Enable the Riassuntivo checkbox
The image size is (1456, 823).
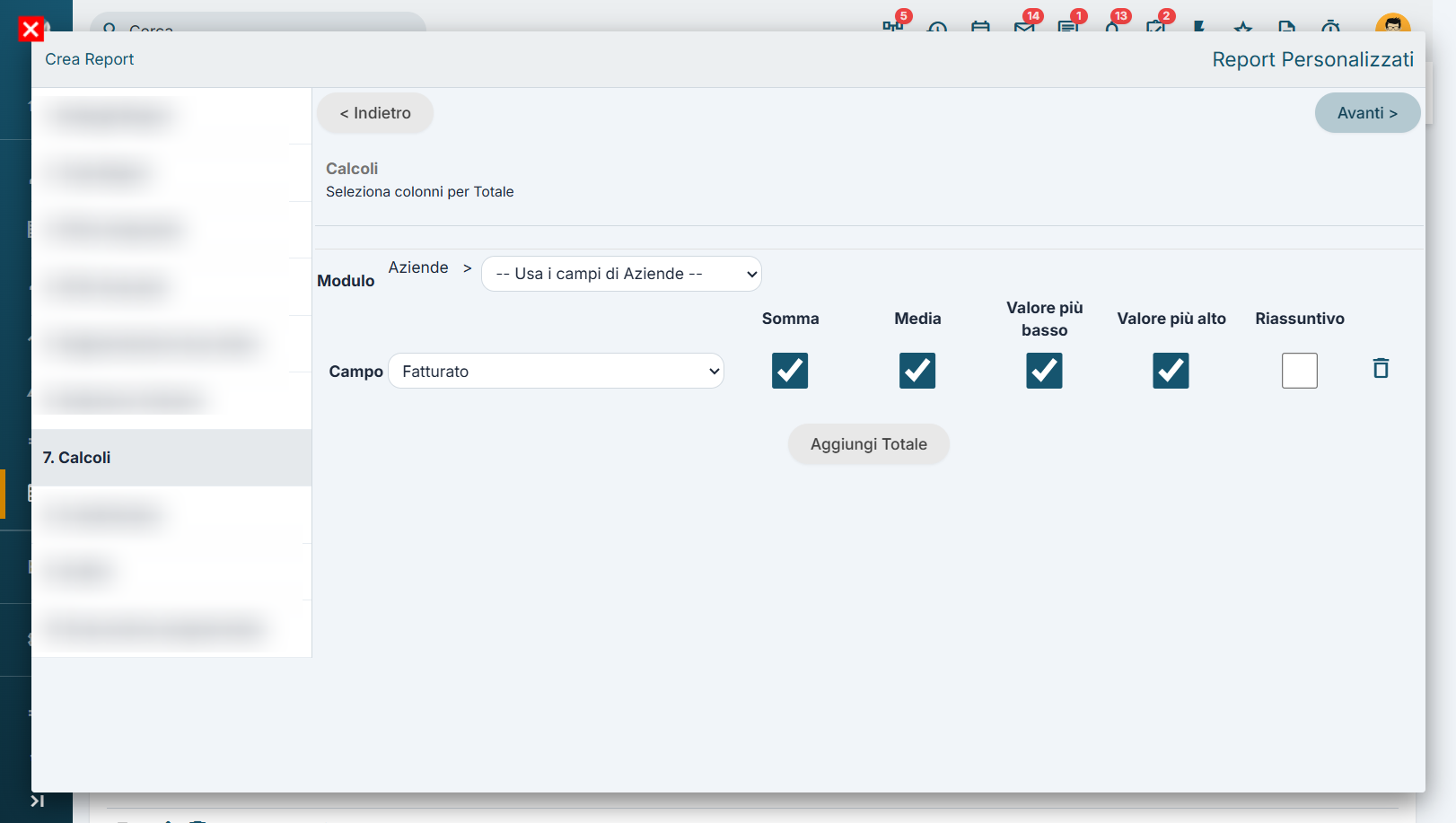(x=1300, y=371)
